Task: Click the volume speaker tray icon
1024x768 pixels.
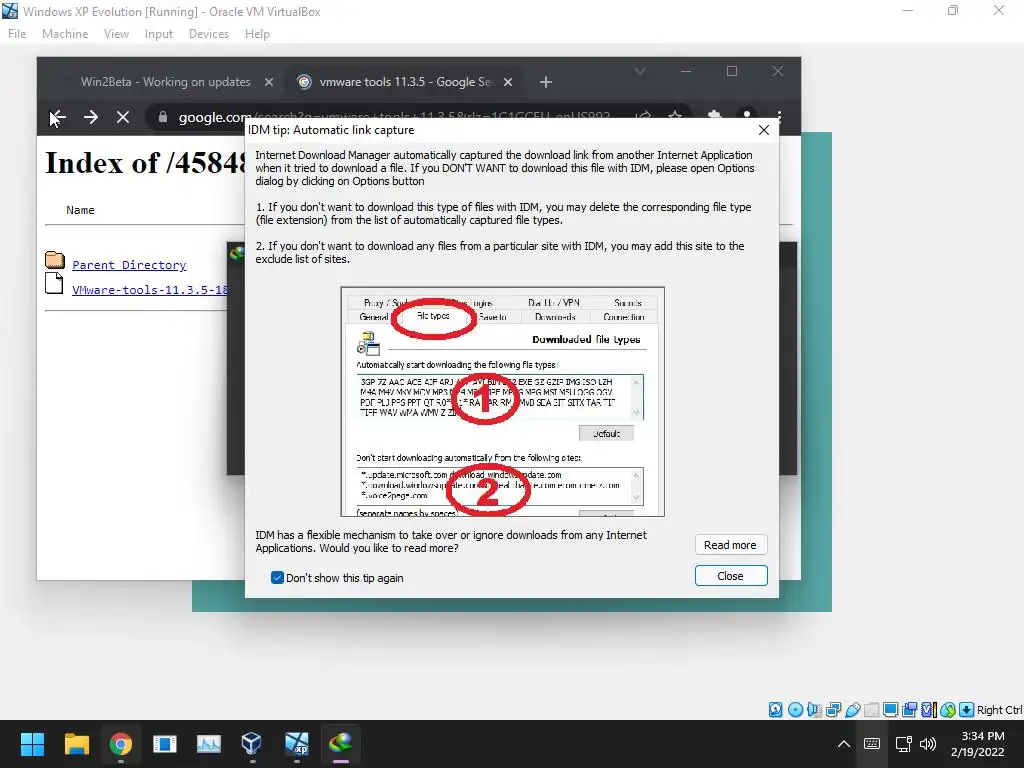Action: tap(927, 744)
